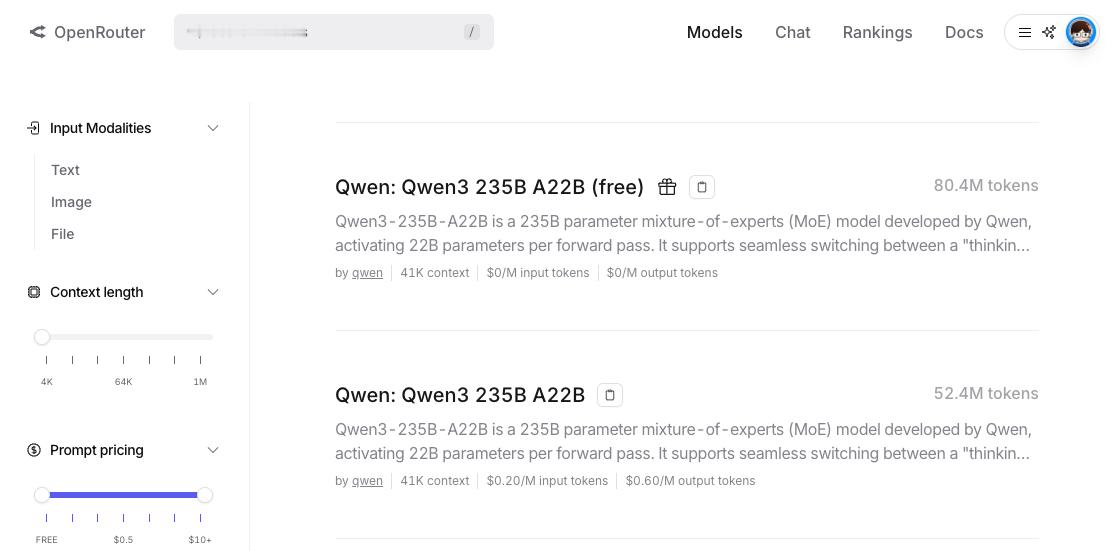The height and width of the screenshot is (551, 1109).
Task: Open the Qwen3 235B A22B (free) model title
Action: pos(489,187)
